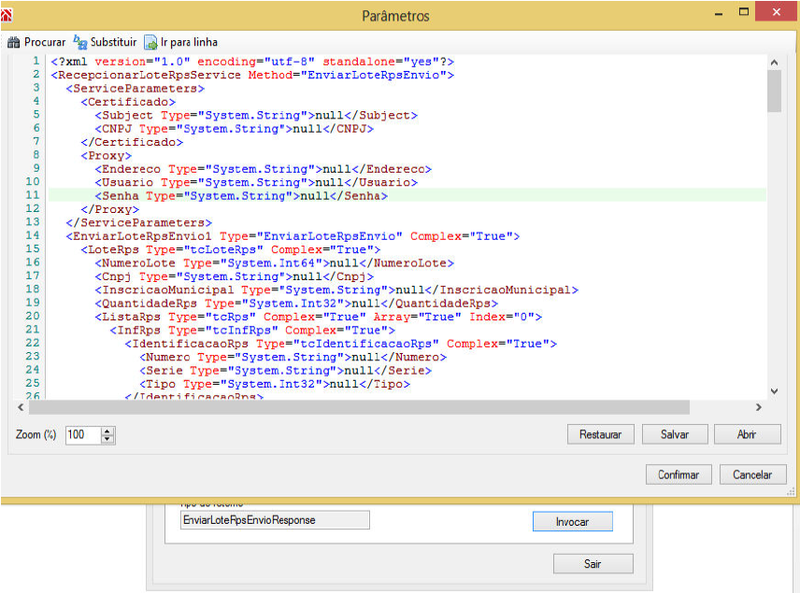Click the Tipo element line 25
800x593 pixels.
[x=274, y=384]
